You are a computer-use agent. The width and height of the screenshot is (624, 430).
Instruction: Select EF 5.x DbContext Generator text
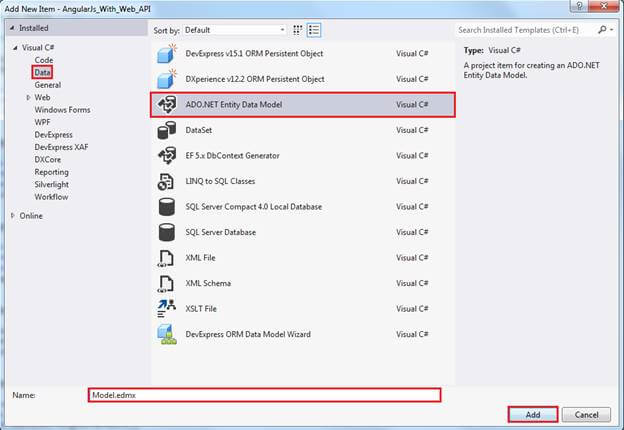click(x=232, y=156)
